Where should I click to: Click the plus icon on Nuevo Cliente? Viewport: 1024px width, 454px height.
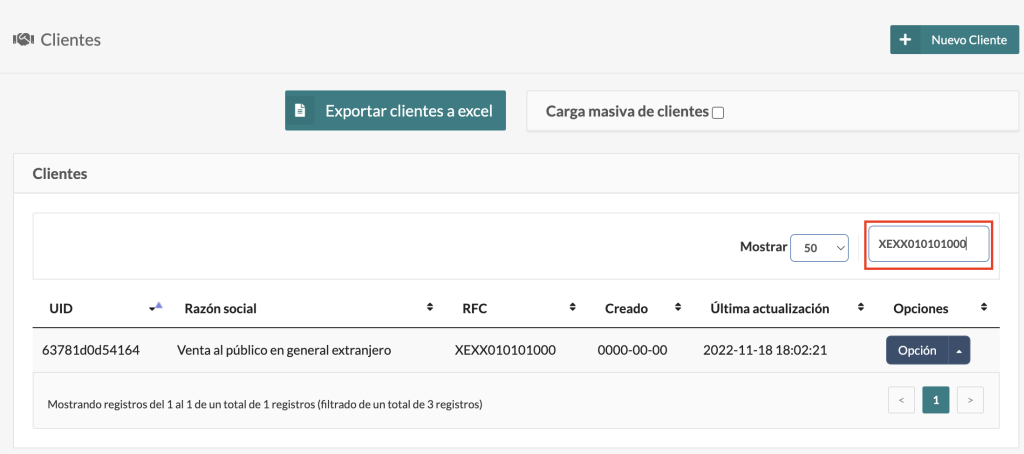pyautogui.click(x=906, y=40)
